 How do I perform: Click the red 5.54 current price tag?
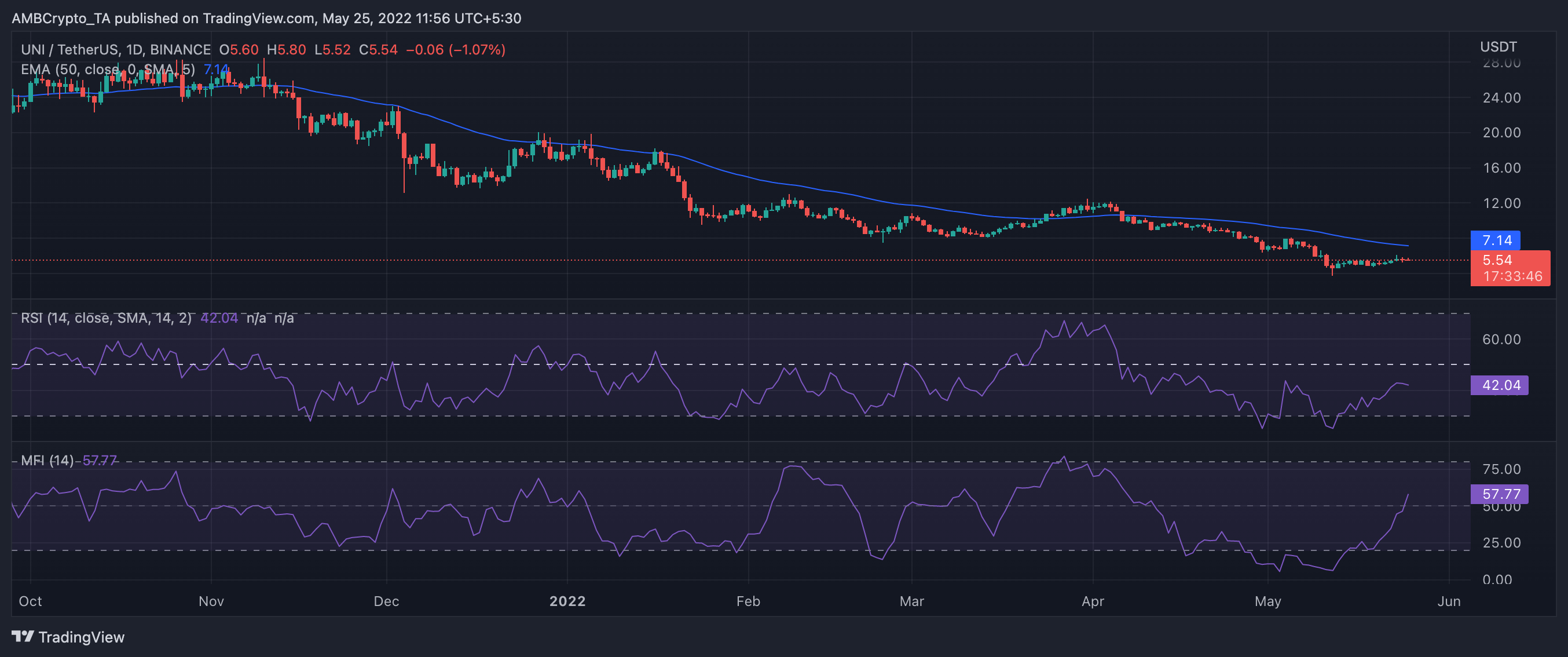[x=1497, y=260]
